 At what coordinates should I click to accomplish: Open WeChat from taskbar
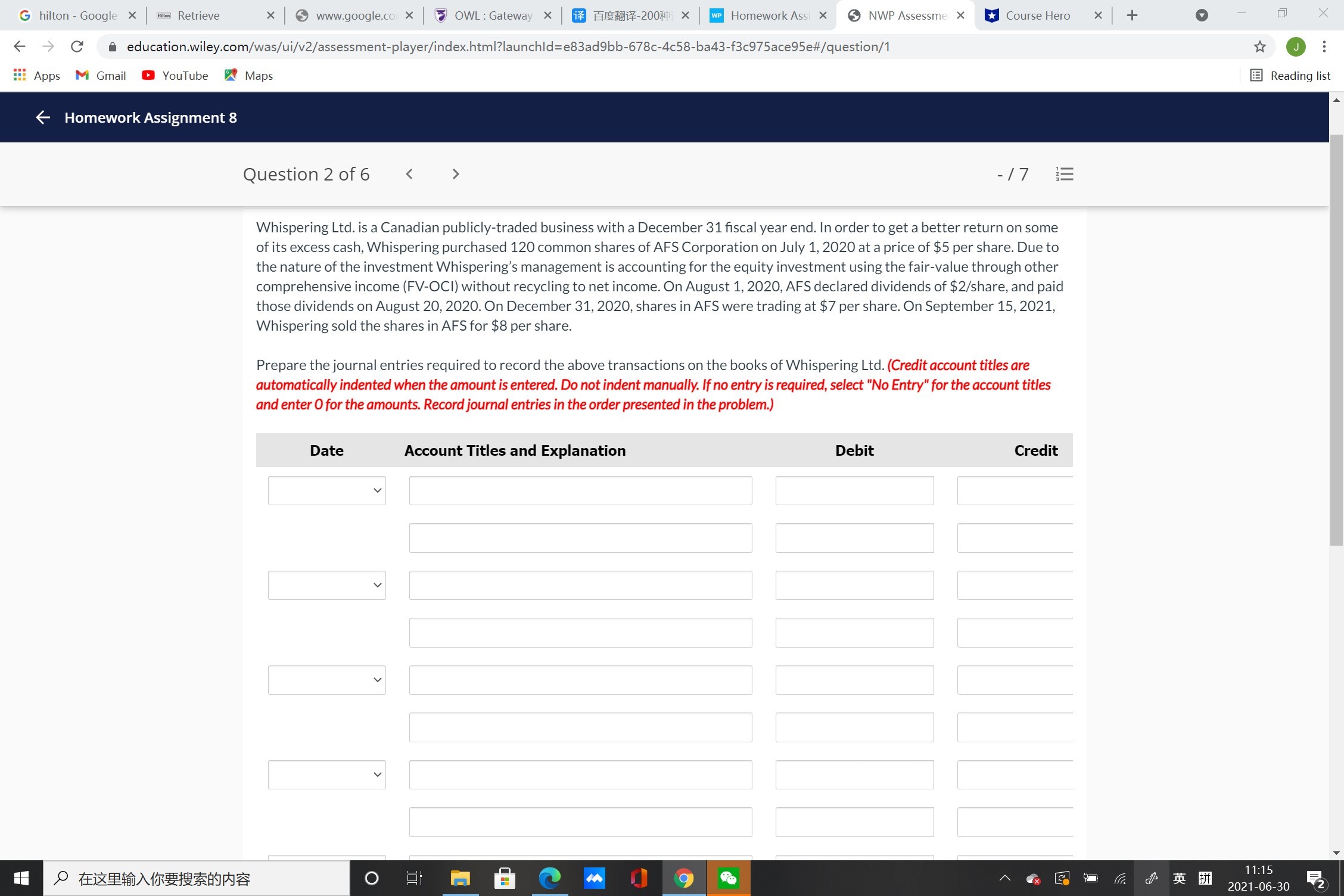pos(728,878)
